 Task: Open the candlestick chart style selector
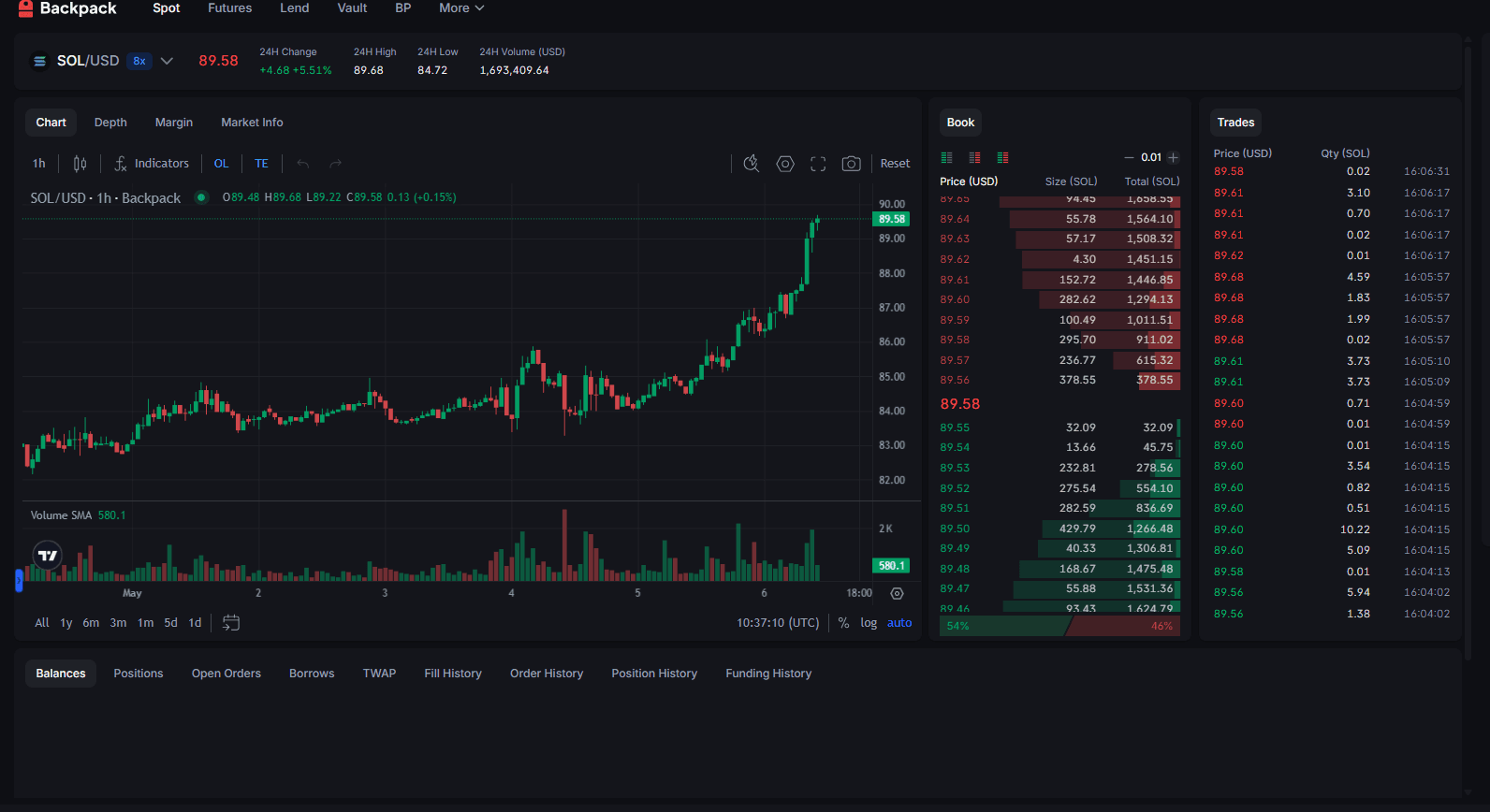tap(80, 164)
